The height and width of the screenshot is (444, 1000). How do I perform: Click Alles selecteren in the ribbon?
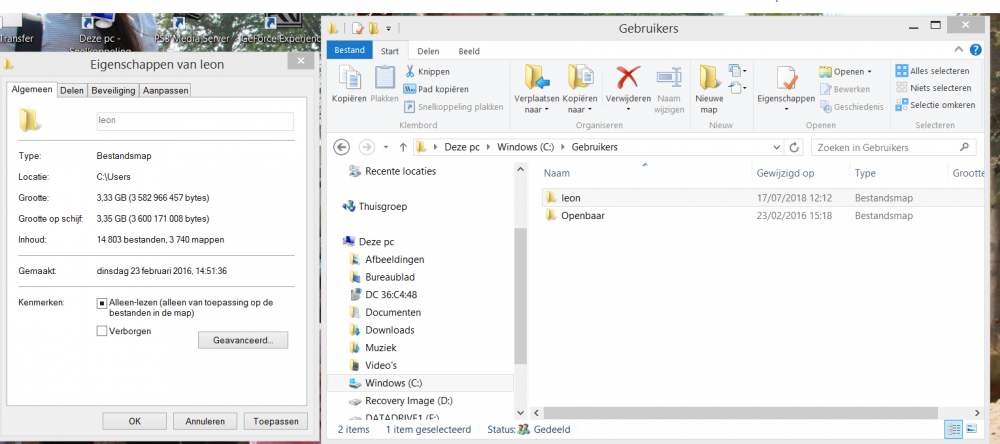click(x=932, y=71)
